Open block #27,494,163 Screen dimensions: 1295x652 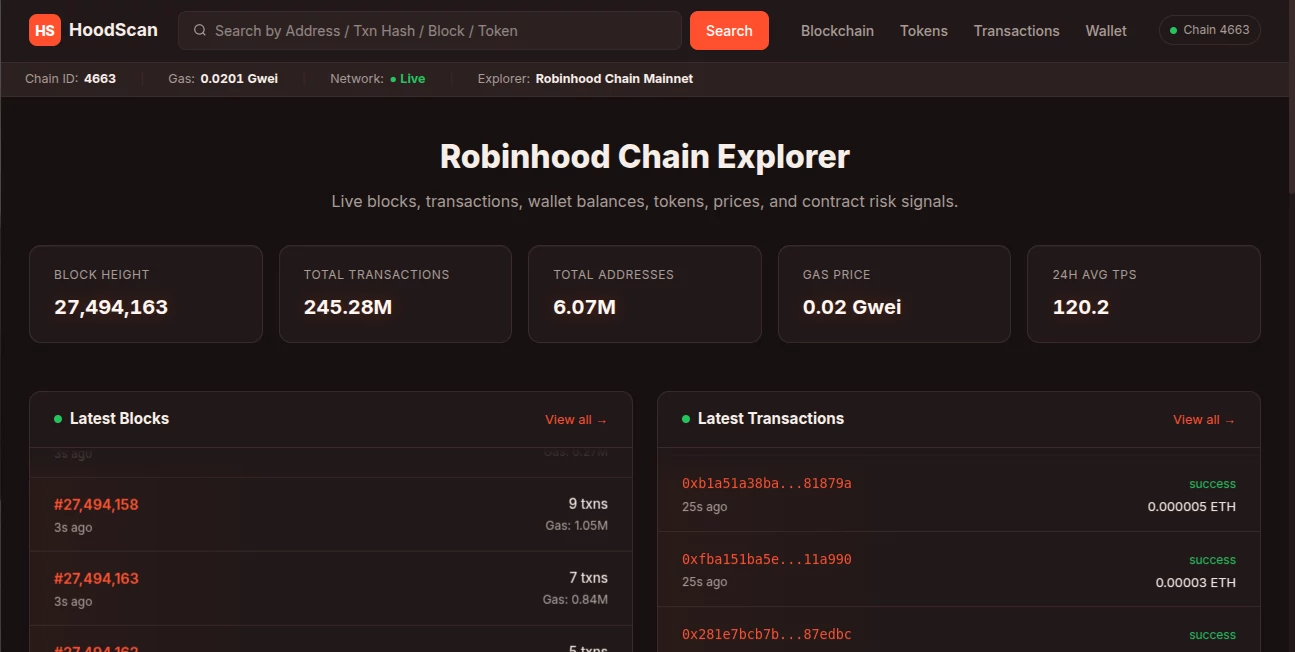[96, 579]
